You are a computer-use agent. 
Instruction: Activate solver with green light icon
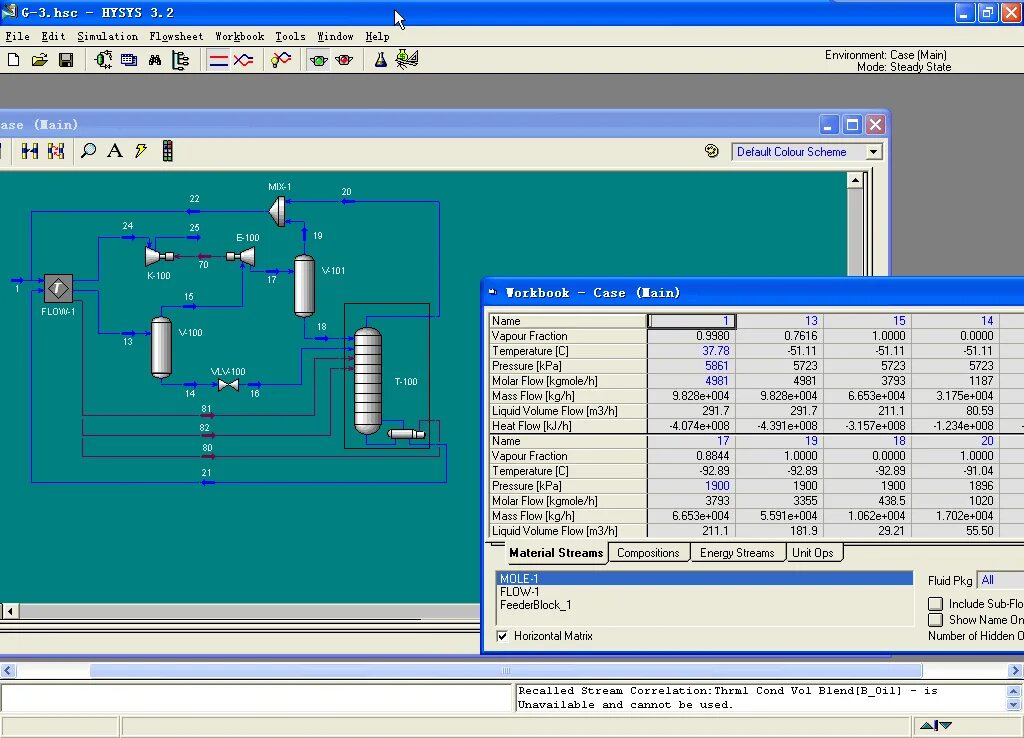click(x=319, y=60)
